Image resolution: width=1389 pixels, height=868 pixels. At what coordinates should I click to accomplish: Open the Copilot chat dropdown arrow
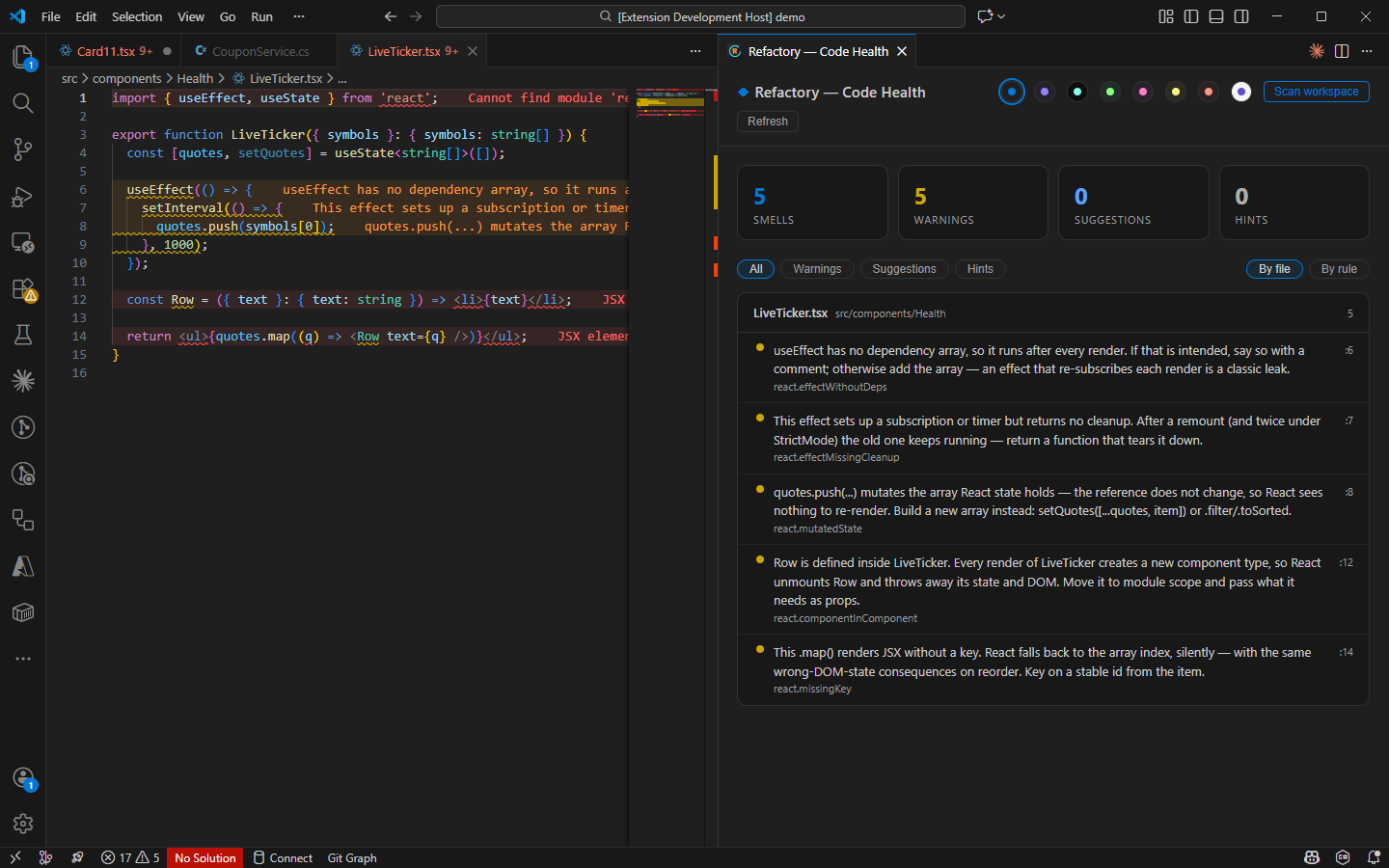tap(1001, 16)
